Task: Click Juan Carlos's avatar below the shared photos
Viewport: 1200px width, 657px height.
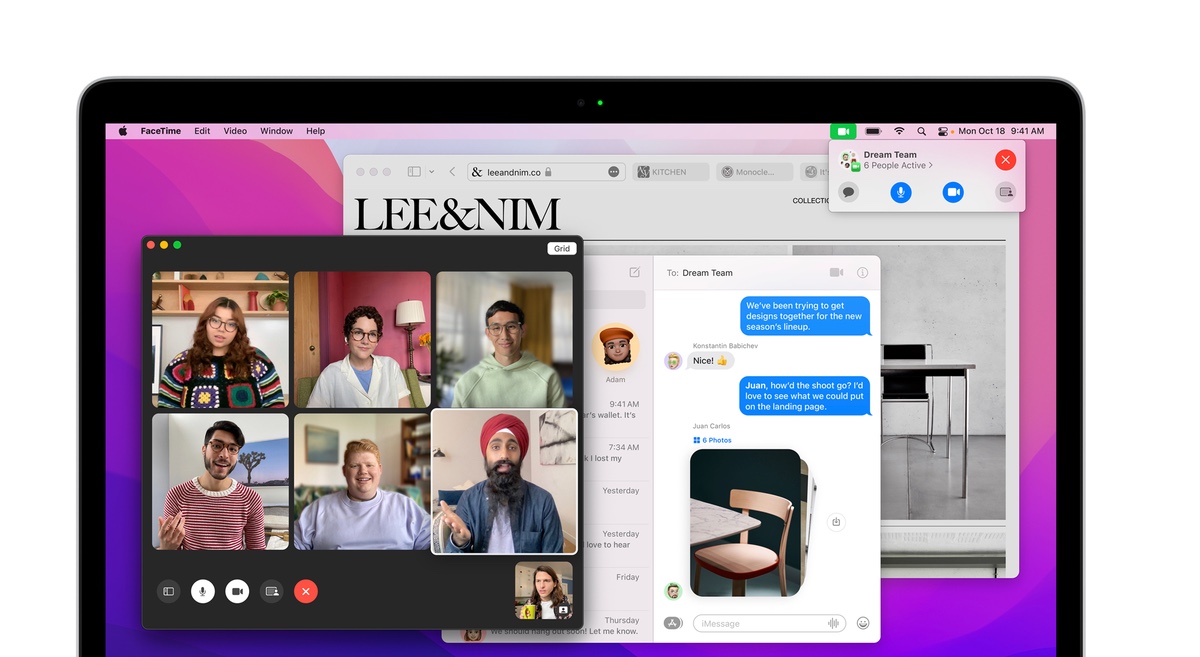Action: [x=674, y=591]
